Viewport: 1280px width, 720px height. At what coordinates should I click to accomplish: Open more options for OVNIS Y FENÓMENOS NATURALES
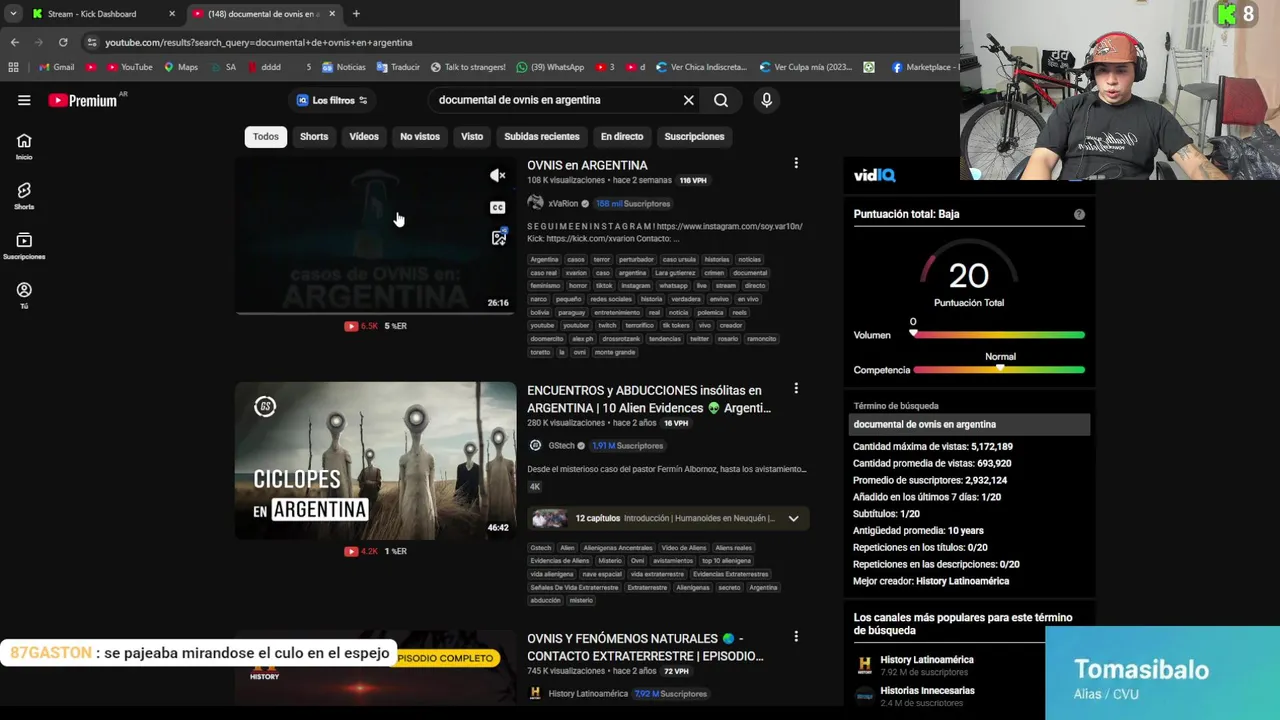pos(796,636)
